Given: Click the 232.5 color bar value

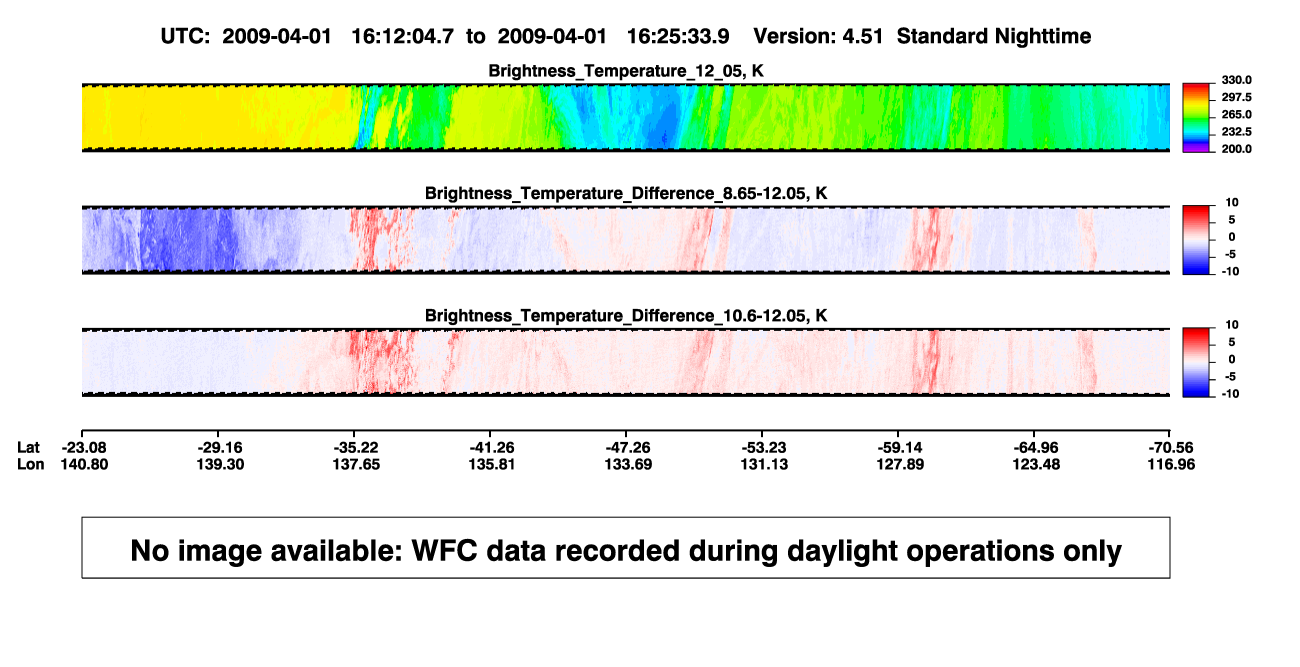Looking at the screenshot, I should pos(1238,132).
